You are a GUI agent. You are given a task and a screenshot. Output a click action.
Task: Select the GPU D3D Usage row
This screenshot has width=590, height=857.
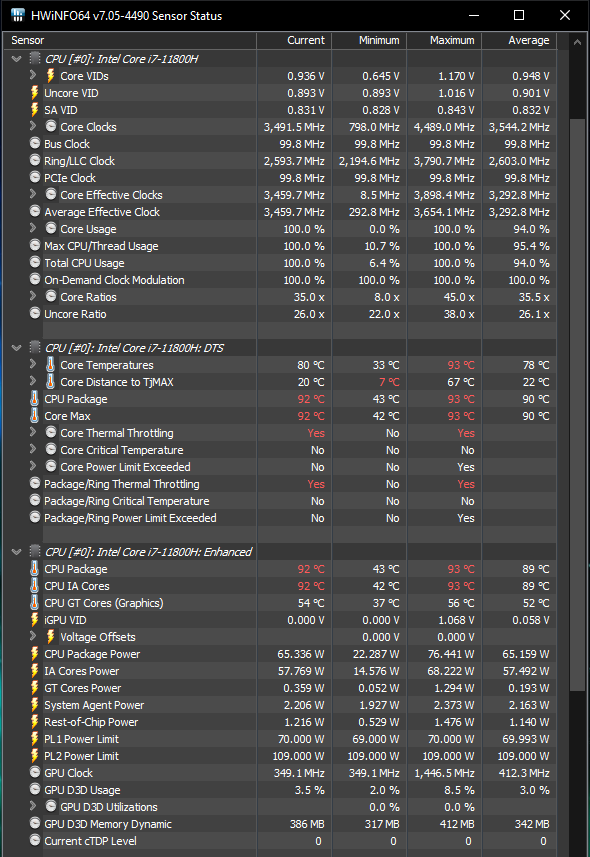(x=280, y=790)
